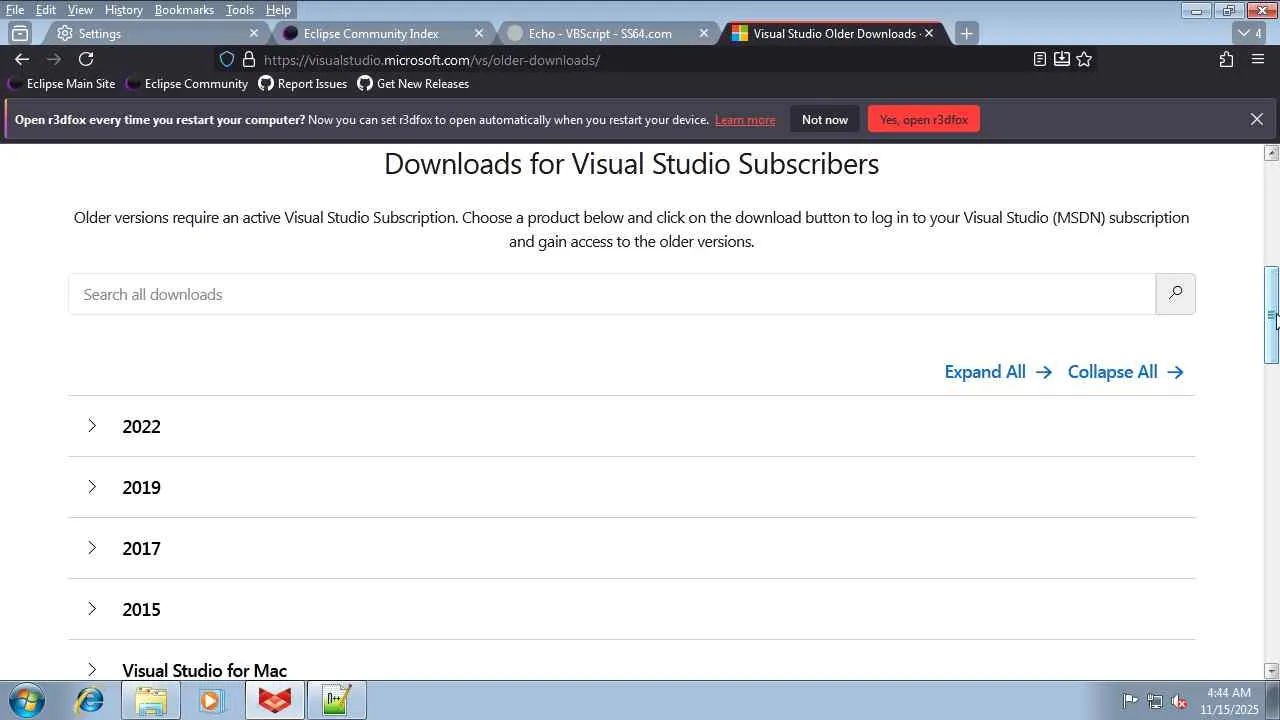Screen dimensions: 1280x720
Task: Dismiss the r3dfox notification bar
Action: (1257, 119)
